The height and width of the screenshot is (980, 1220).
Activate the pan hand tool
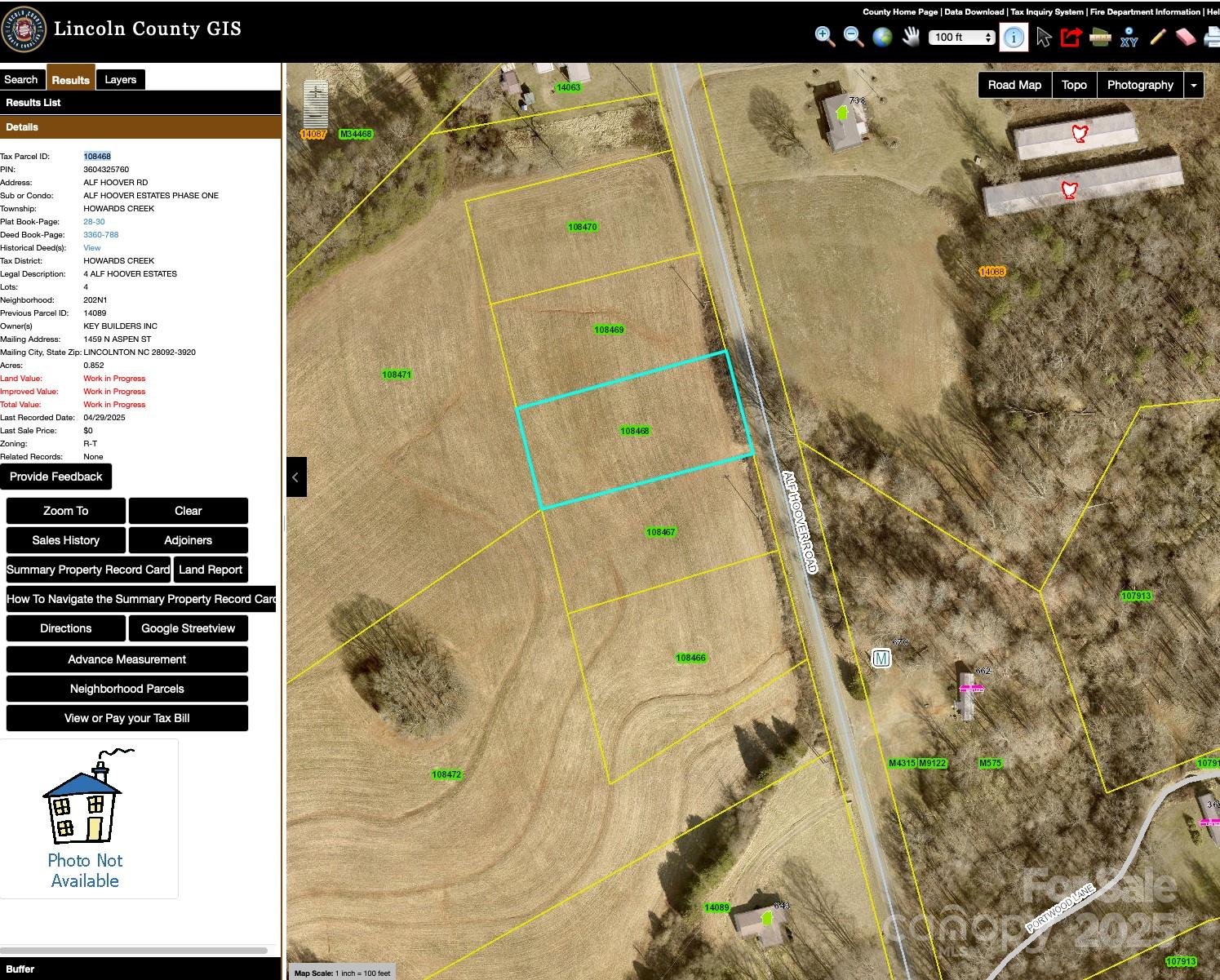911,37
